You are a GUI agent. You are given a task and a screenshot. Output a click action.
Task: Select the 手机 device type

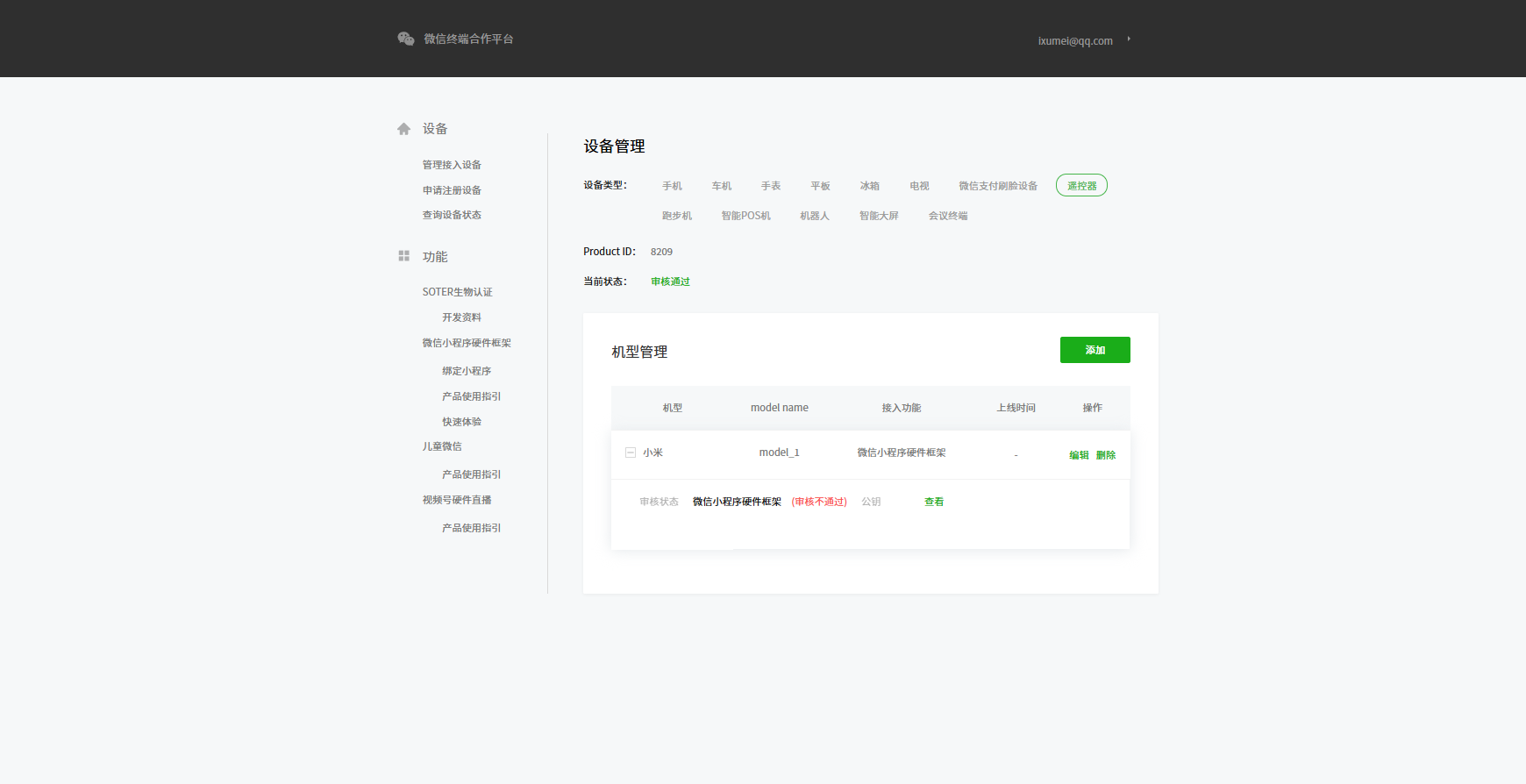(x=672, y=186)
